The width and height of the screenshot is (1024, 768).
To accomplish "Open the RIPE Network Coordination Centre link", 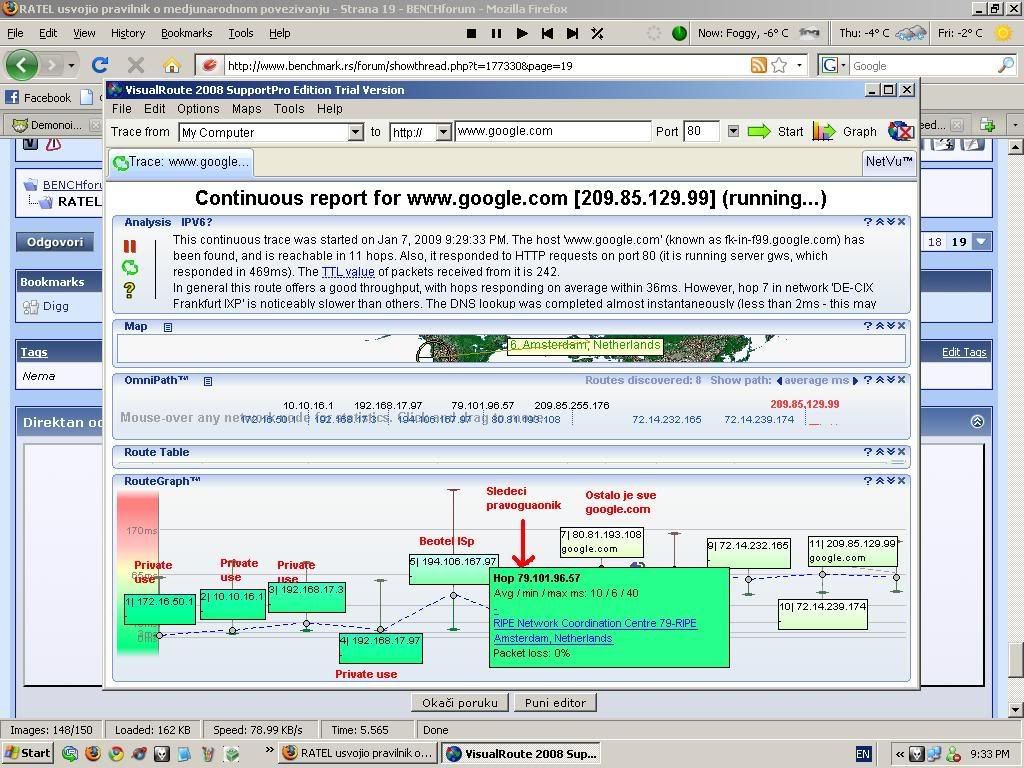I will [x=595, y=623].
